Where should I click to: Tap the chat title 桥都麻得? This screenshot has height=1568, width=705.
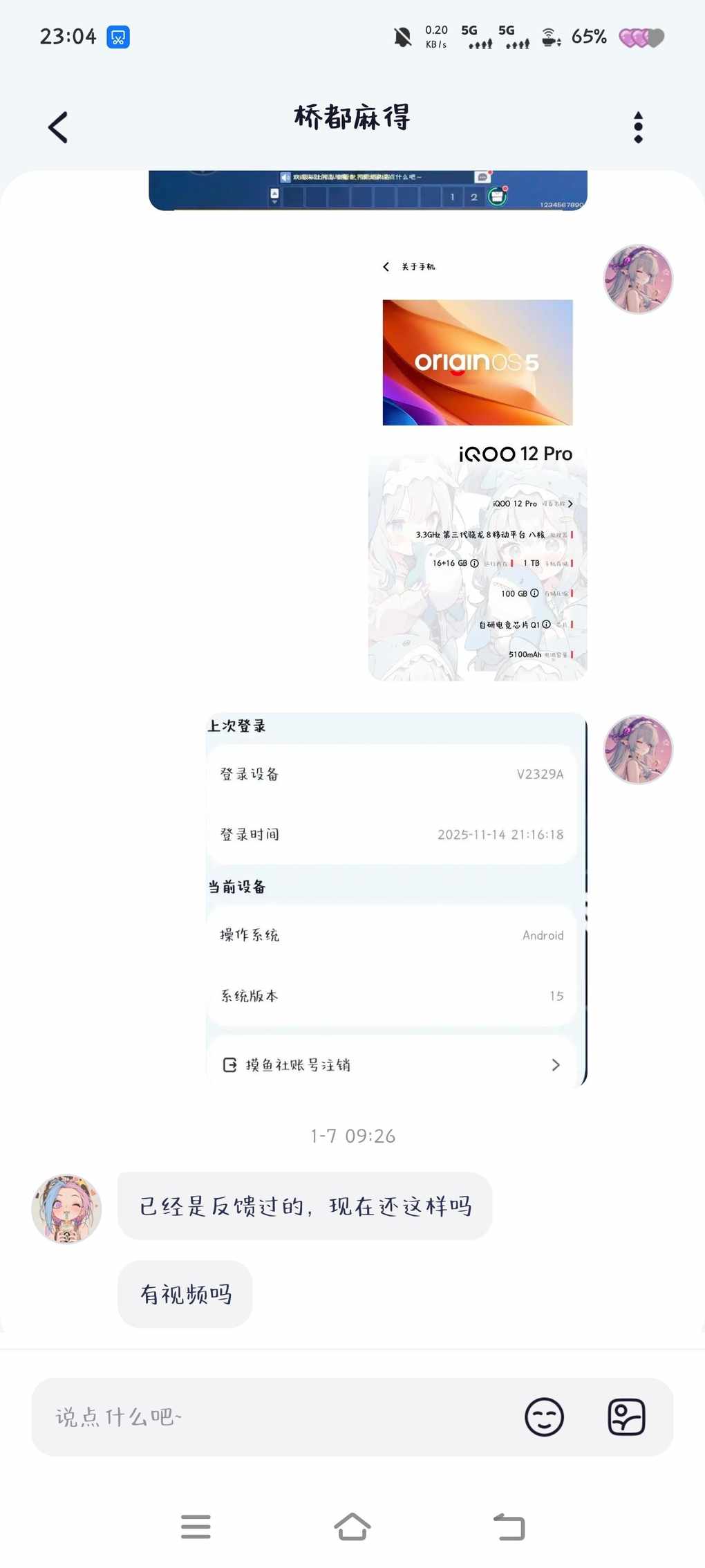pyautogui.click(x=352, y=117)
